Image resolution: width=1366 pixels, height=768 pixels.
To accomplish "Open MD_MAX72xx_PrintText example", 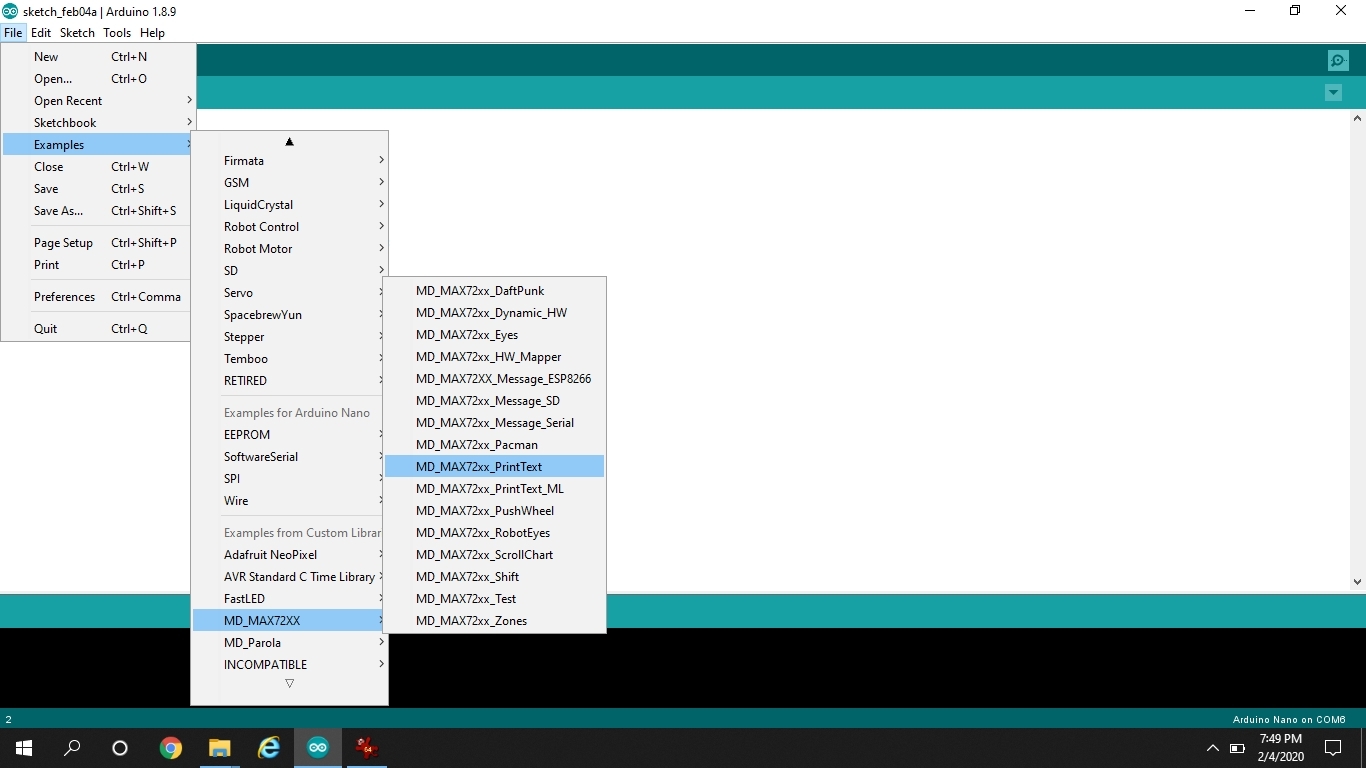I will click(495, 467).
